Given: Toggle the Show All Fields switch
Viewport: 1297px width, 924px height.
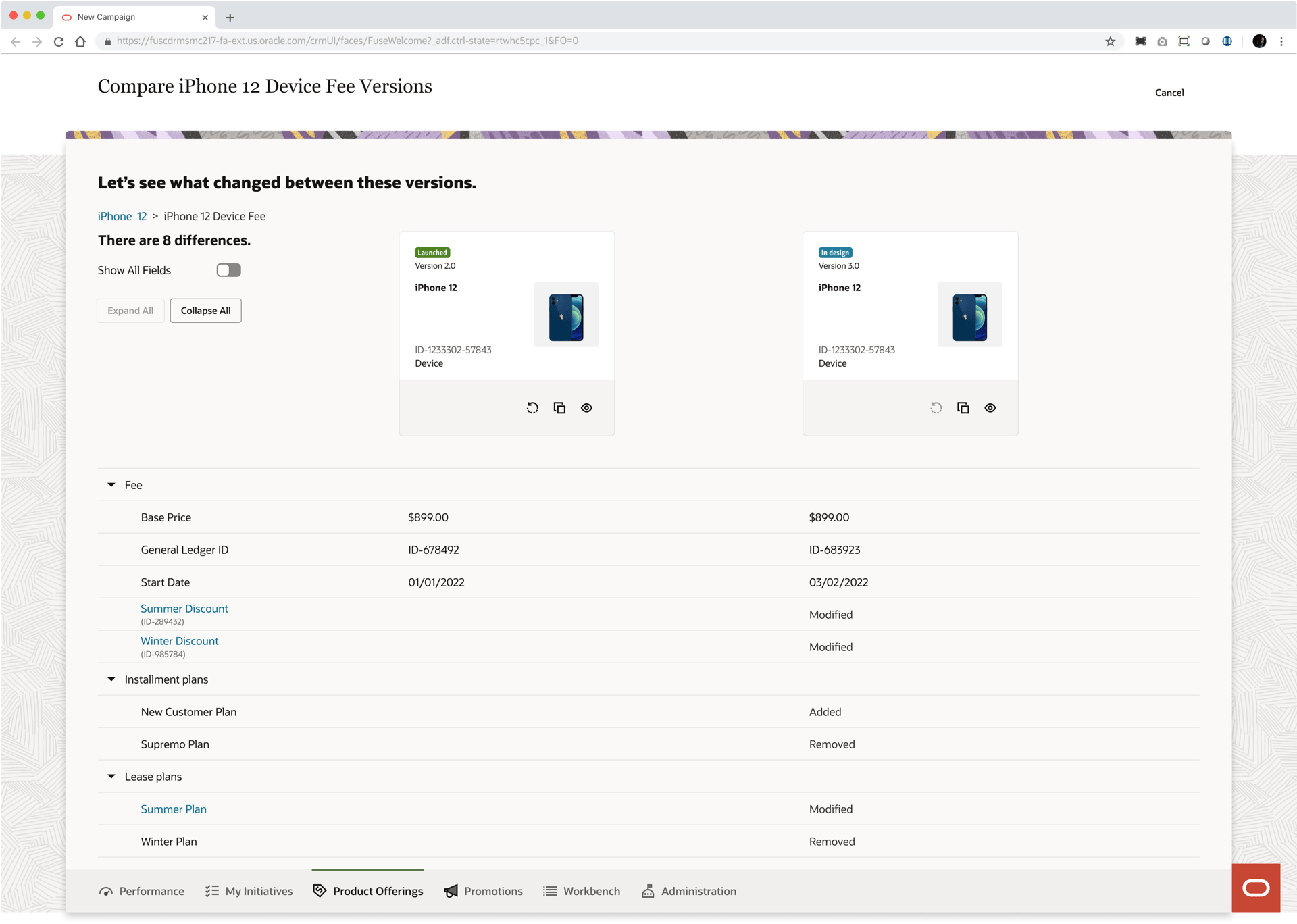Looking at the screenshot, I should pos(228,270).
